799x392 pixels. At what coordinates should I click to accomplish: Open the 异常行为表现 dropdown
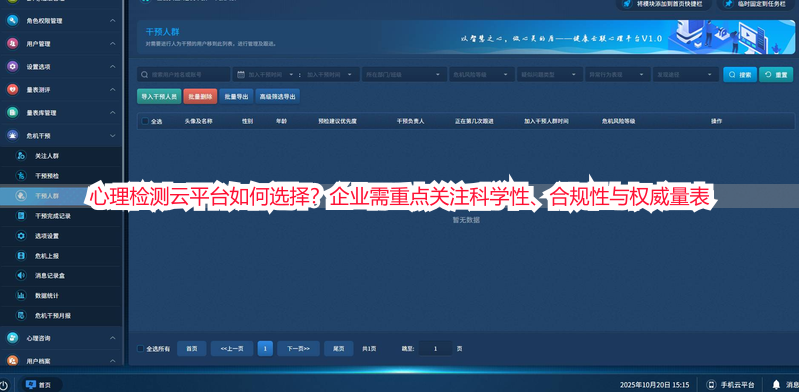[x=618, y=74]
